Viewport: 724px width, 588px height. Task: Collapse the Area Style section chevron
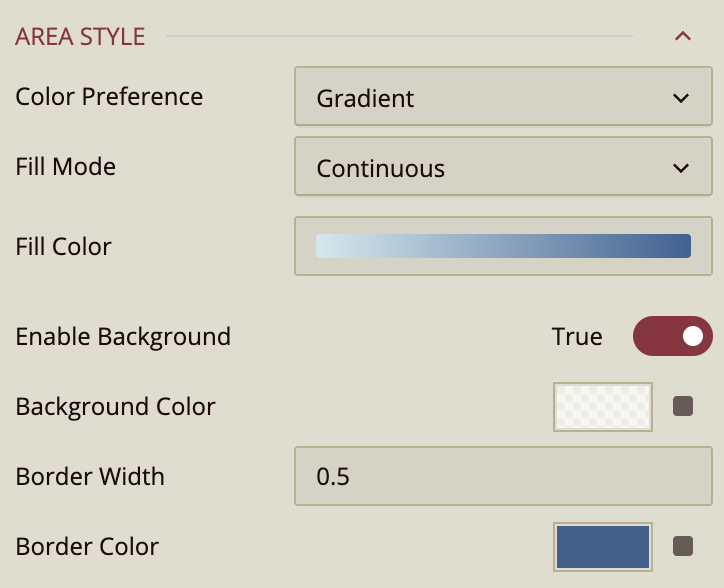point(683,37)
